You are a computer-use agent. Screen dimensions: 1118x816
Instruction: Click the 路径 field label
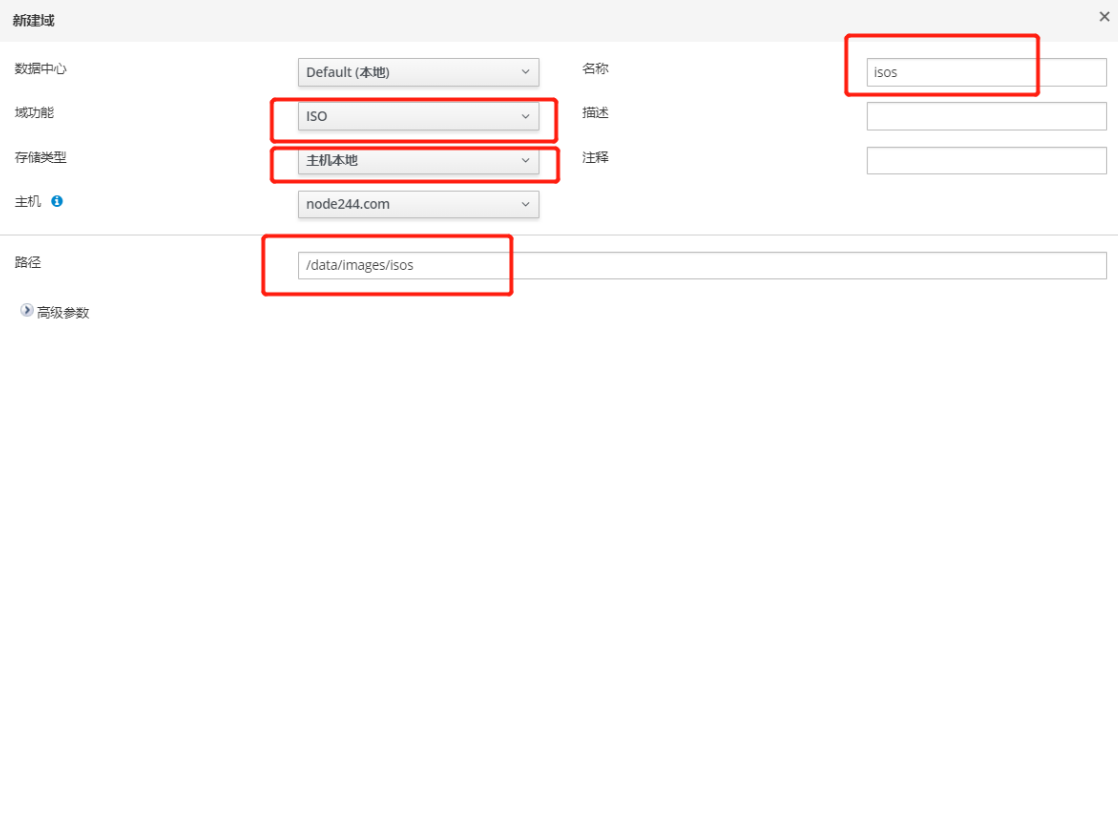click(x=28, y=262)
